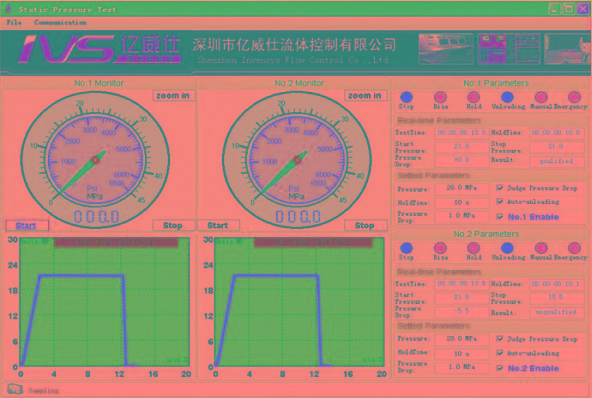Click the No.2 Emergency indicator light
The width and height of the screenshot is (592, 398).
[x=574, y=248]
